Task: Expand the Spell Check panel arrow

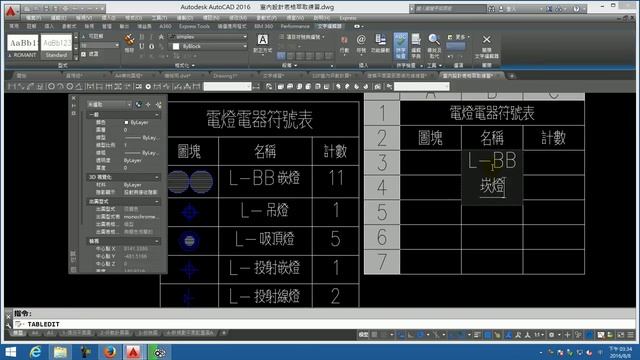Action: click(x=421, y=65)
